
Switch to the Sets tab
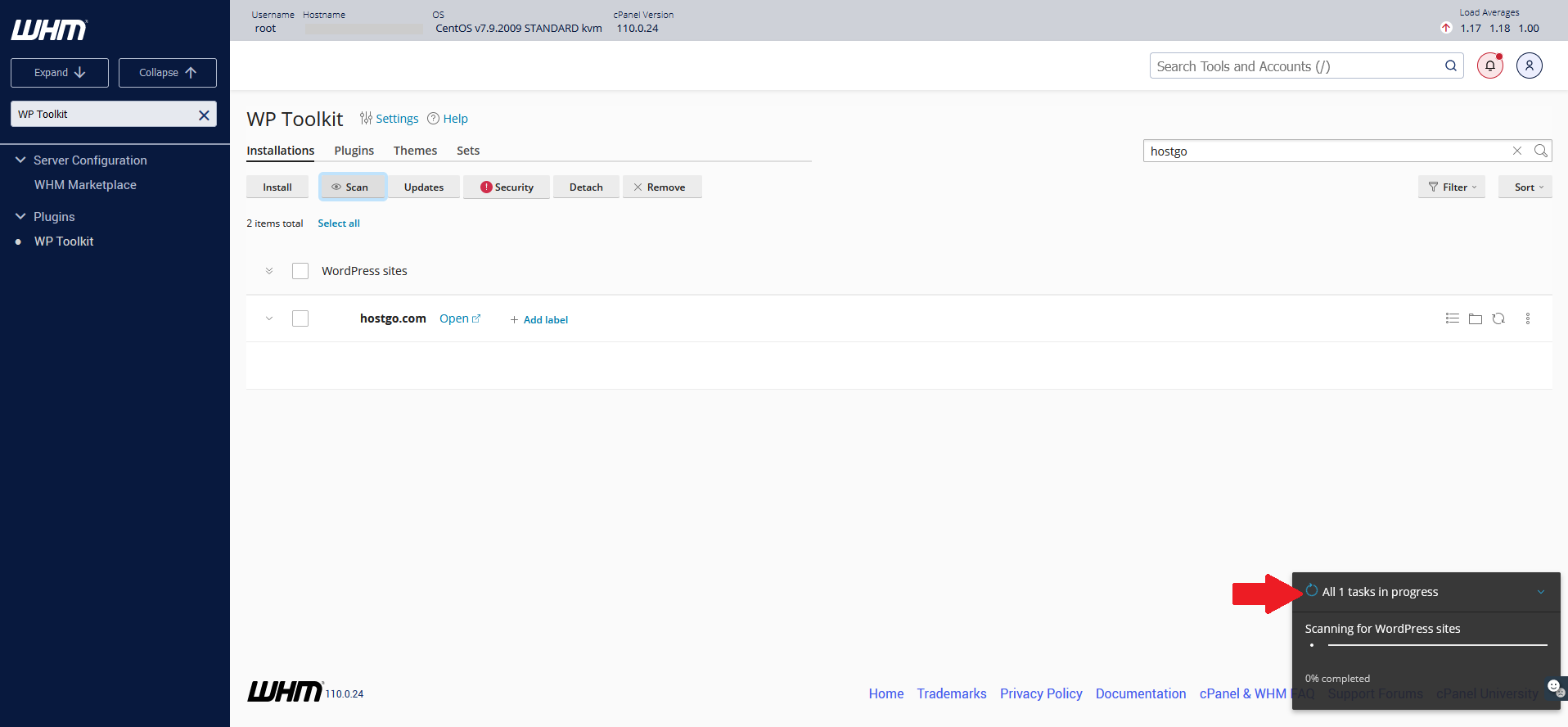pos(468,151)
